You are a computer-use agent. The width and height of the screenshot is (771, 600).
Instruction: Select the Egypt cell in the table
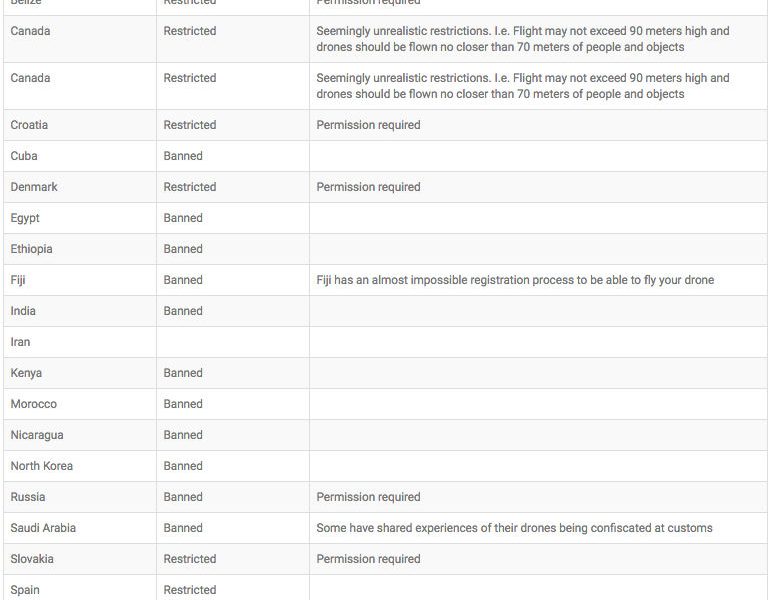pos(25,218)
